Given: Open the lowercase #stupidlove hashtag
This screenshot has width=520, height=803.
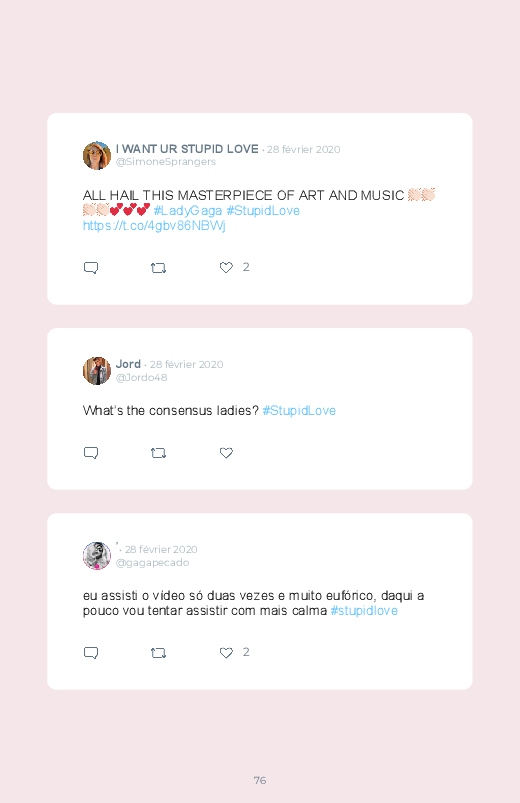Looking at the screenshot, I should 364,610.
